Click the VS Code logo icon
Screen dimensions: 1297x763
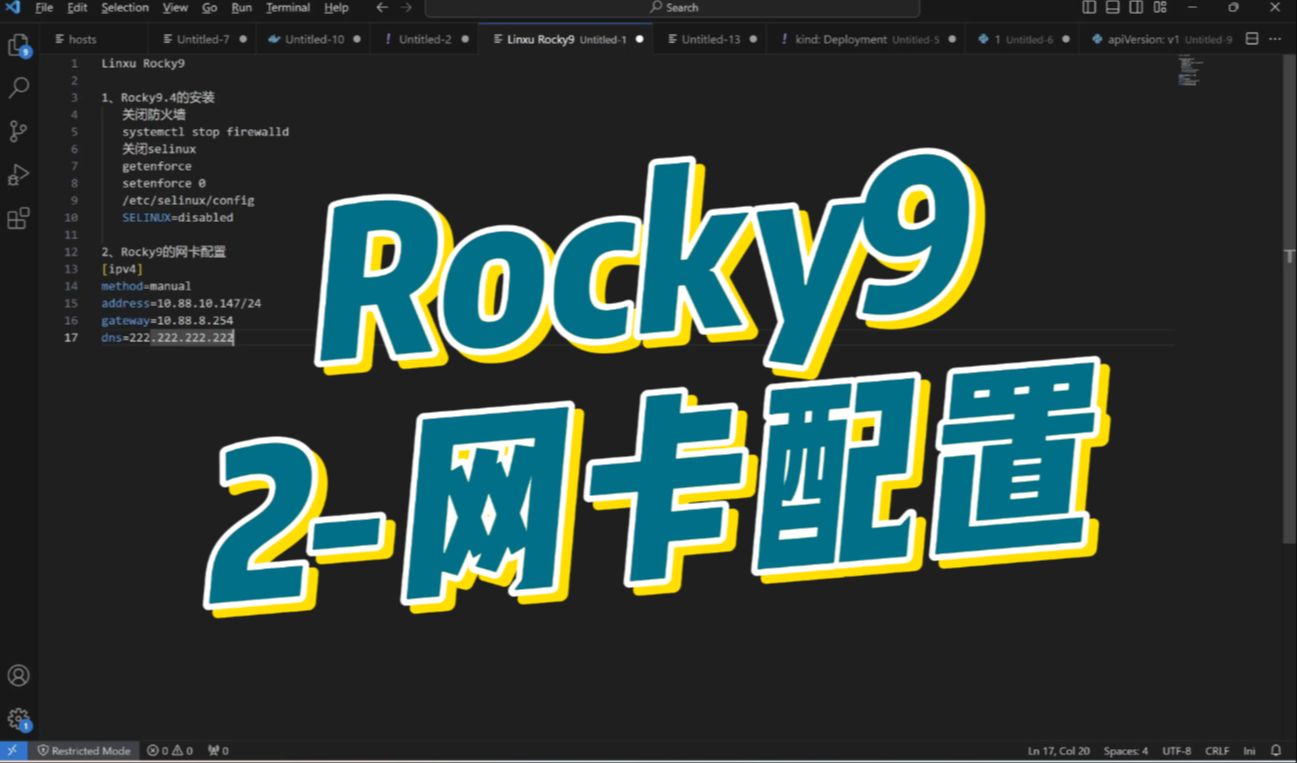pos(13,7)
